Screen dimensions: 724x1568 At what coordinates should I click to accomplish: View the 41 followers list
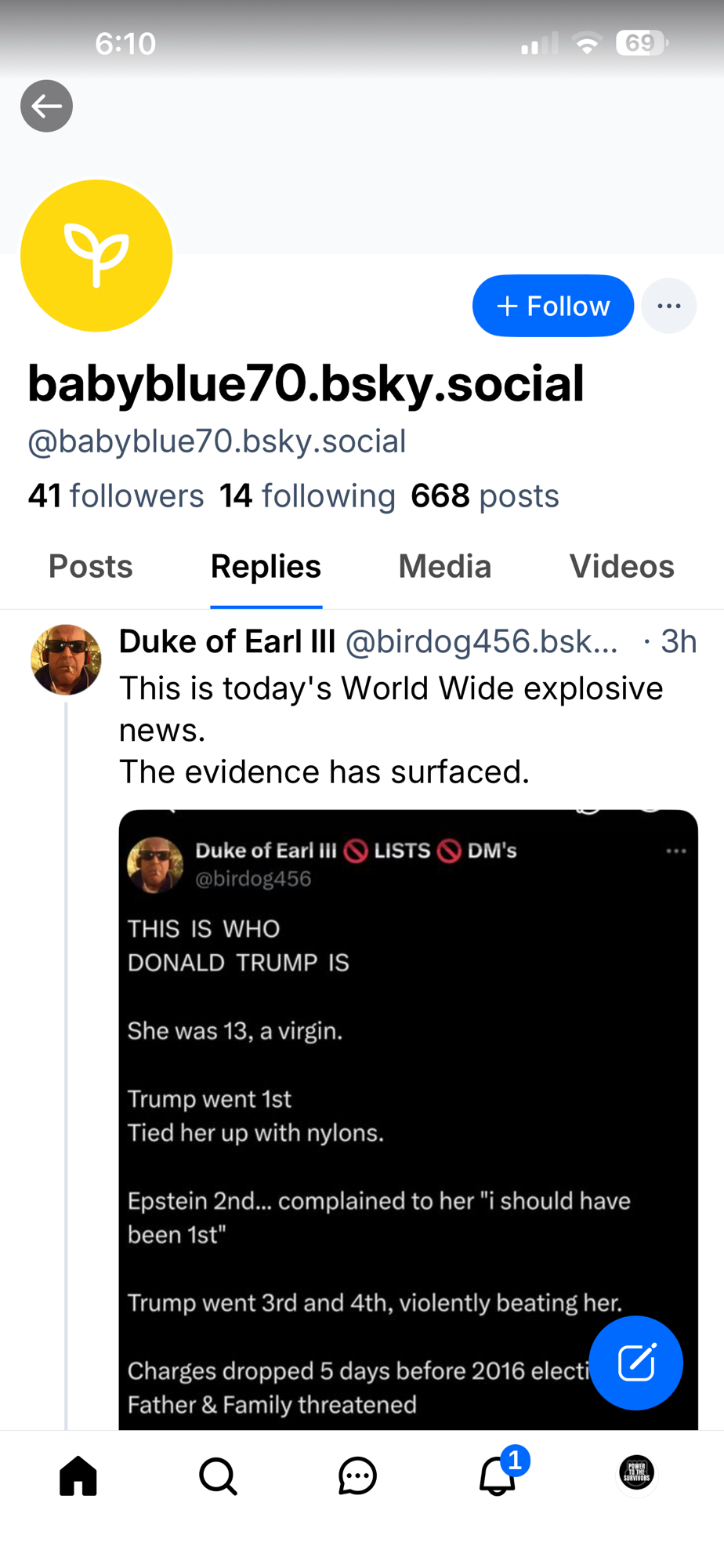pos(116,496)
